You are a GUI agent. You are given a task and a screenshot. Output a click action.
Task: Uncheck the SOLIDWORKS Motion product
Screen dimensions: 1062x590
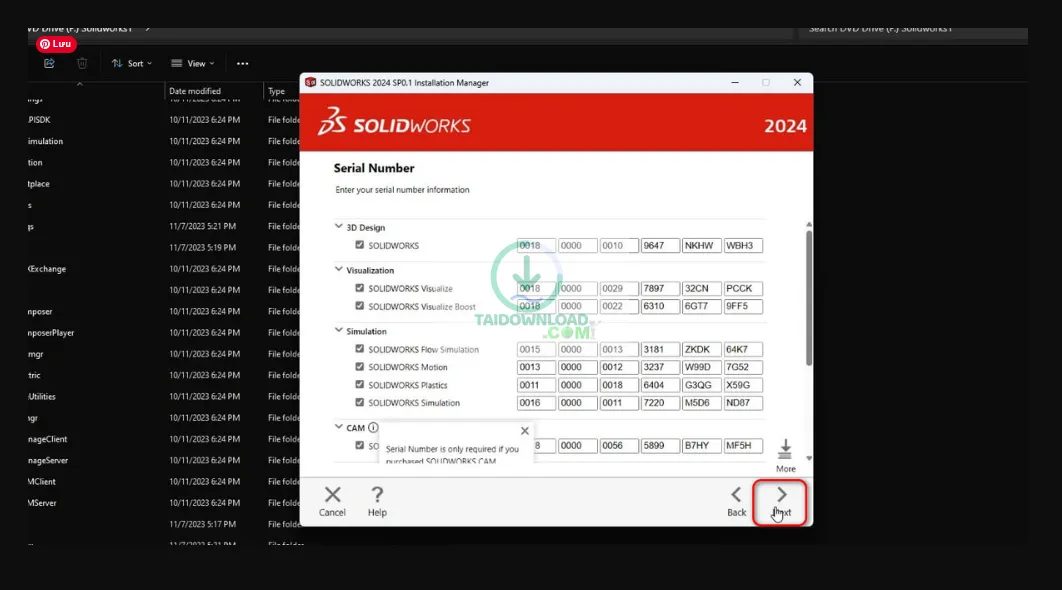pos(359,366)
